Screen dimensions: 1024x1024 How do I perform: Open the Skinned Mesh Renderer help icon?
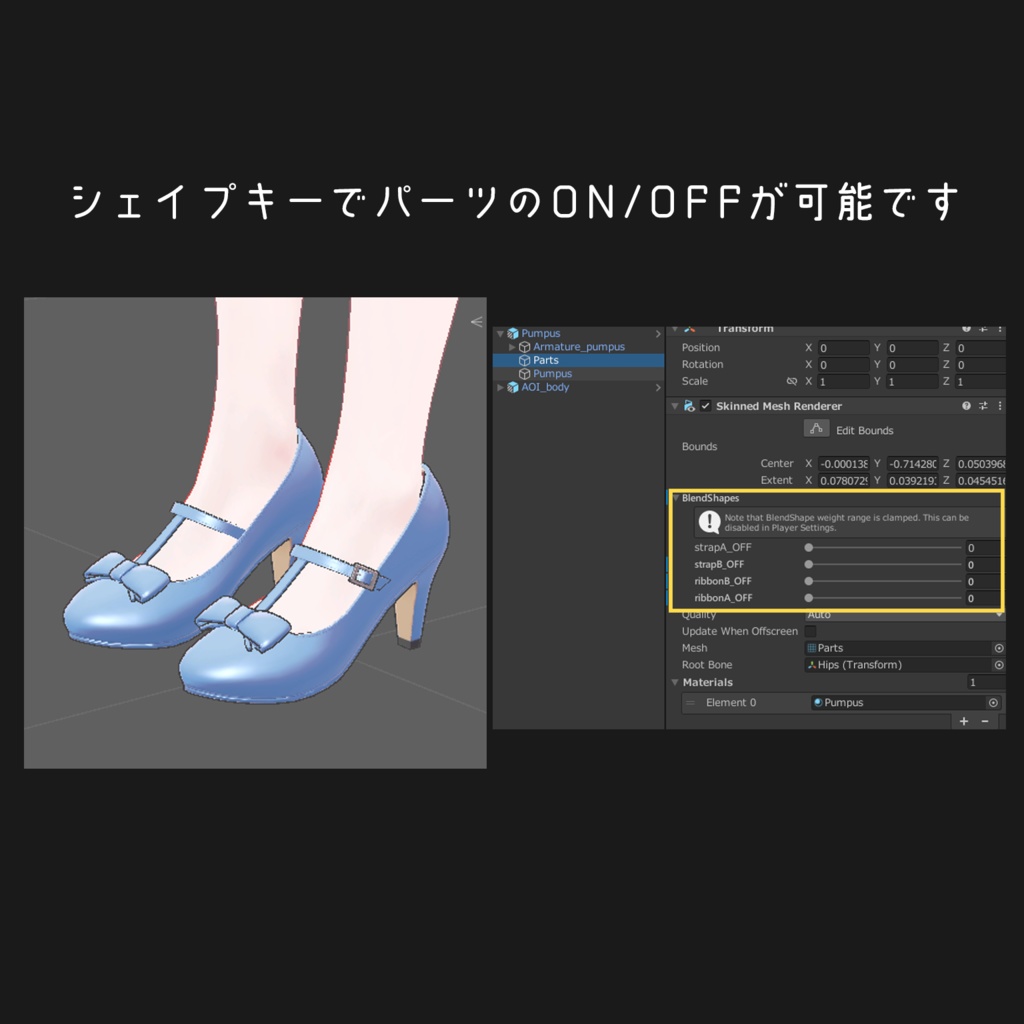click(965, 404)
